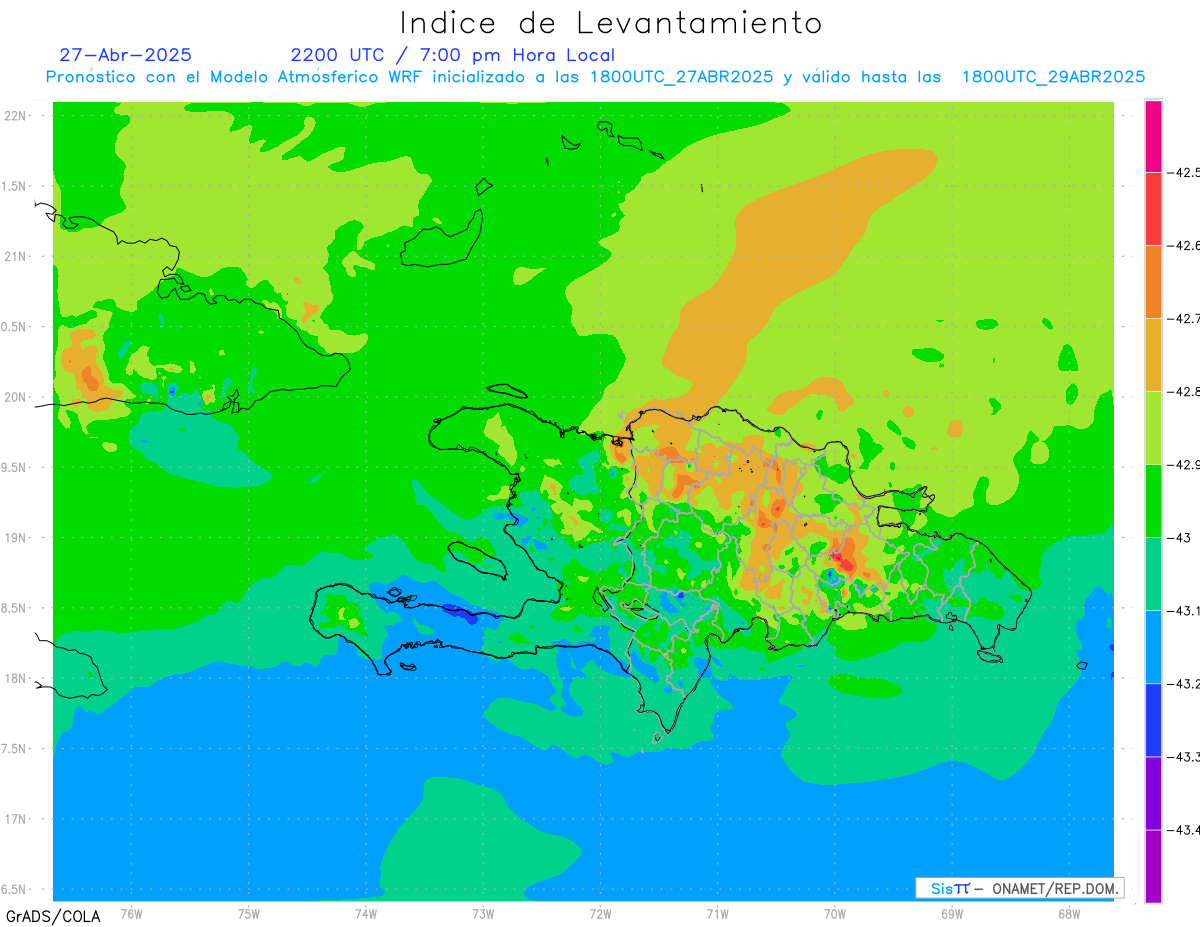Click the 20N latitude label

pos(17,397)
